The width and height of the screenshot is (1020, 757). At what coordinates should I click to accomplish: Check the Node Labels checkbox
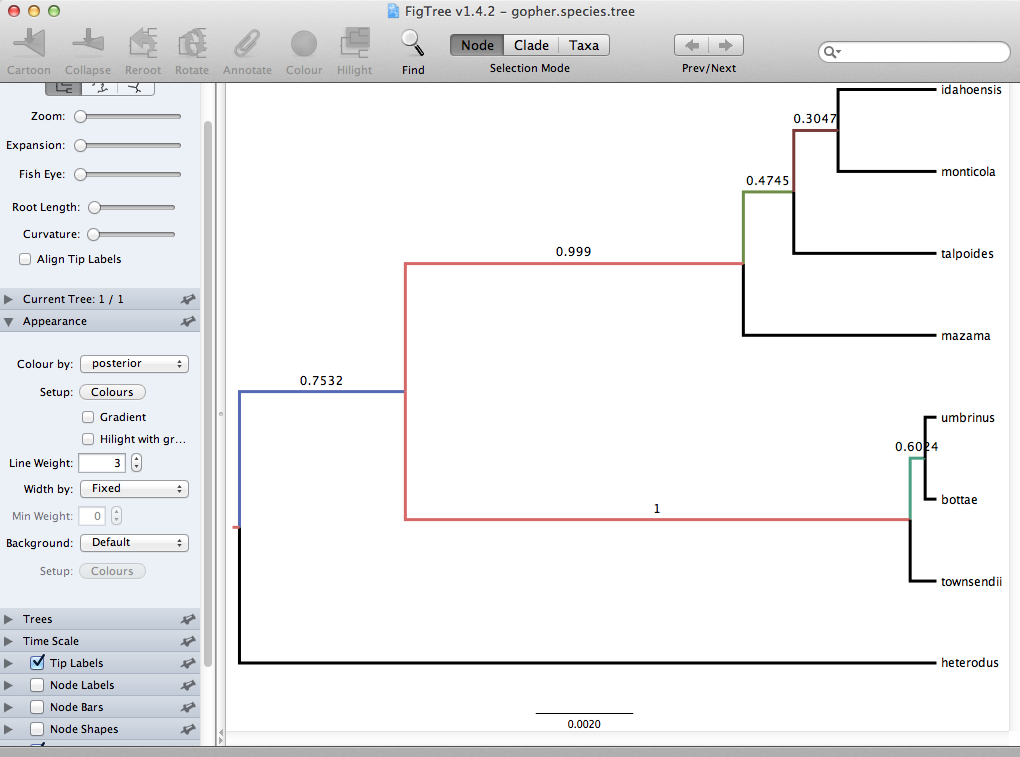37,685
